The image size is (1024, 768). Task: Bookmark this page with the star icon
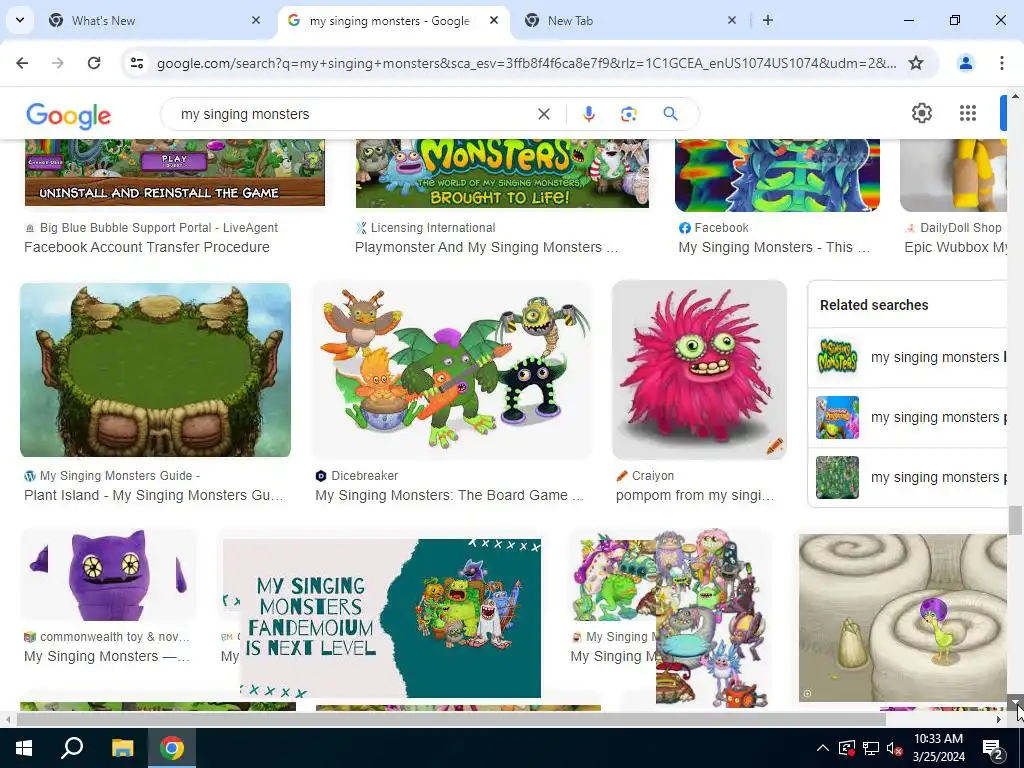click(x=916, y=63)
